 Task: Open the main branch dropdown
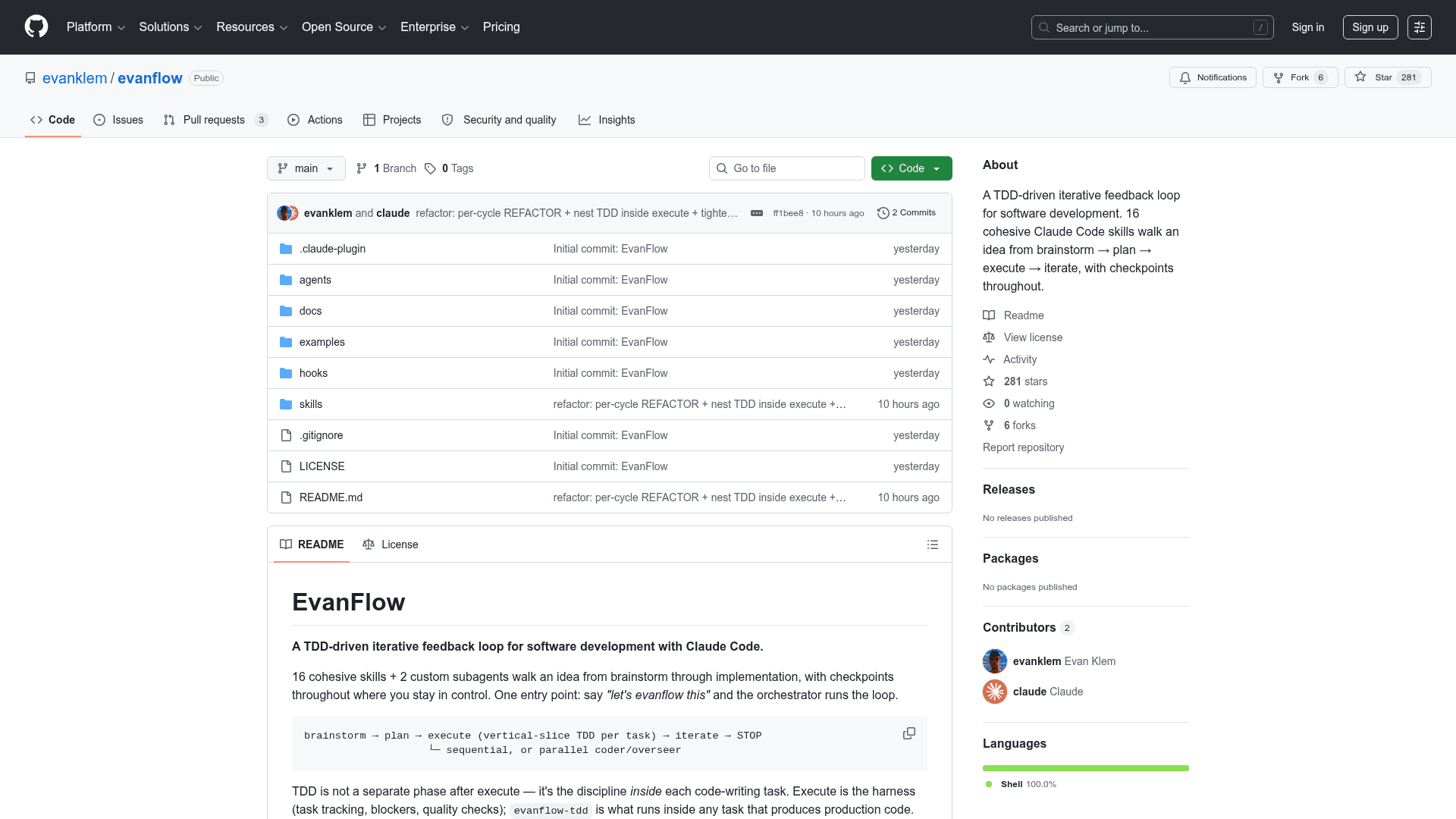coord(306,168)
